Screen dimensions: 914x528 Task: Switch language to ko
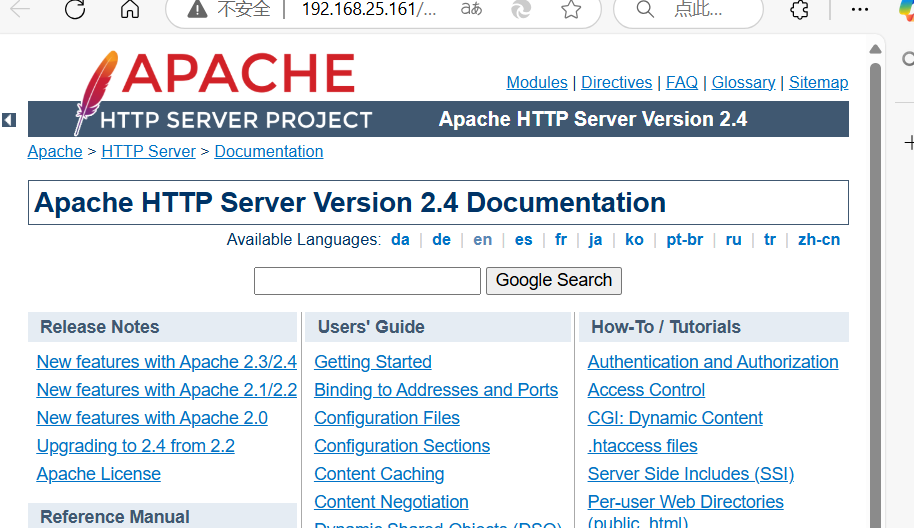point(634,240)
